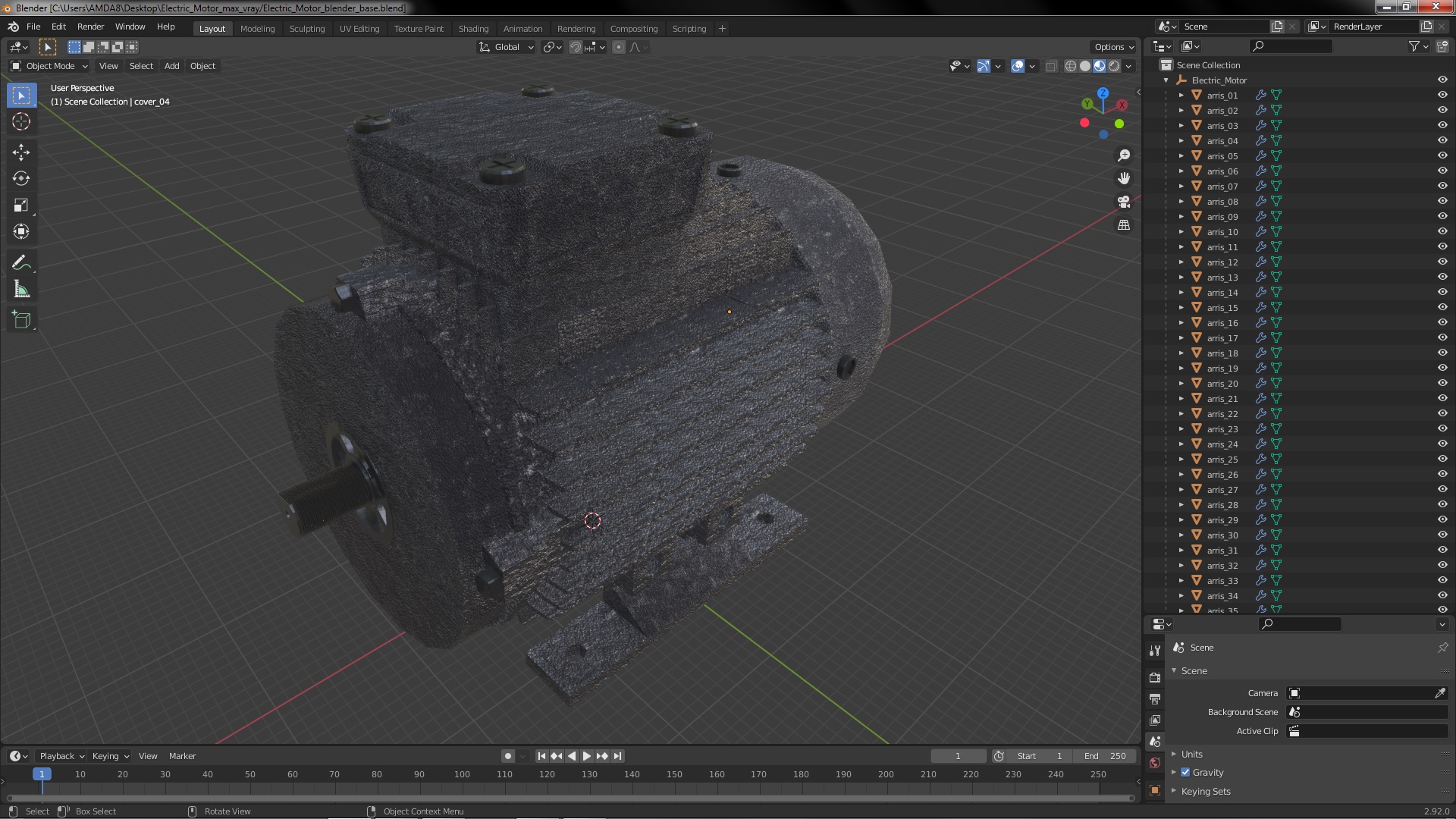Viewport: 1456px width, 819px height.
Task: Switch to the Modeling workspace tab
Action: coord(257,29)
